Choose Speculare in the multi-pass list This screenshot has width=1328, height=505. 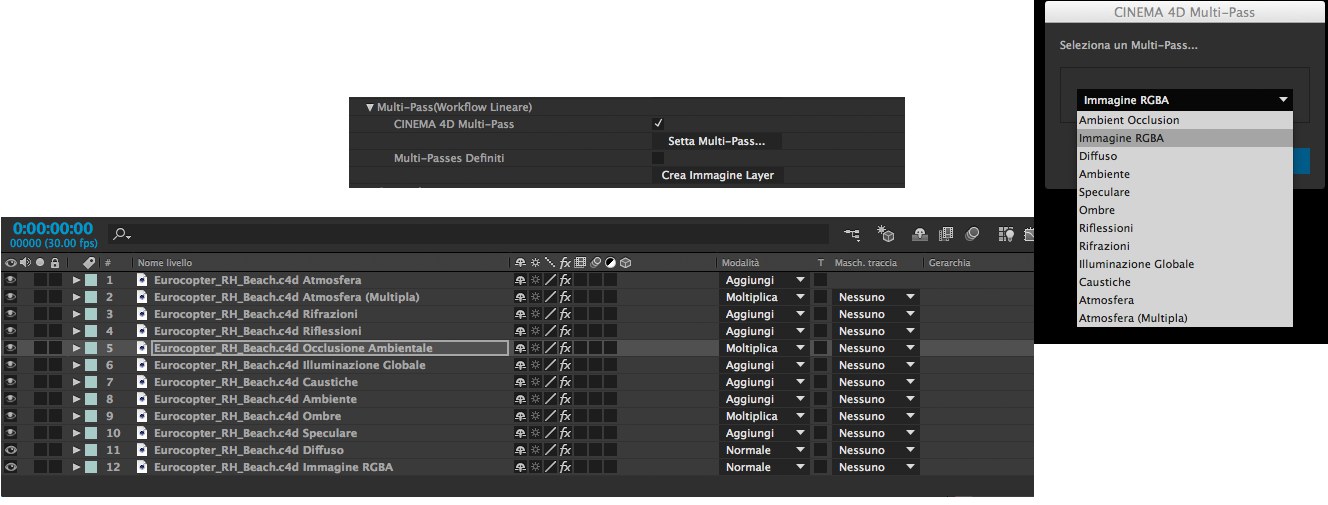1185,192
